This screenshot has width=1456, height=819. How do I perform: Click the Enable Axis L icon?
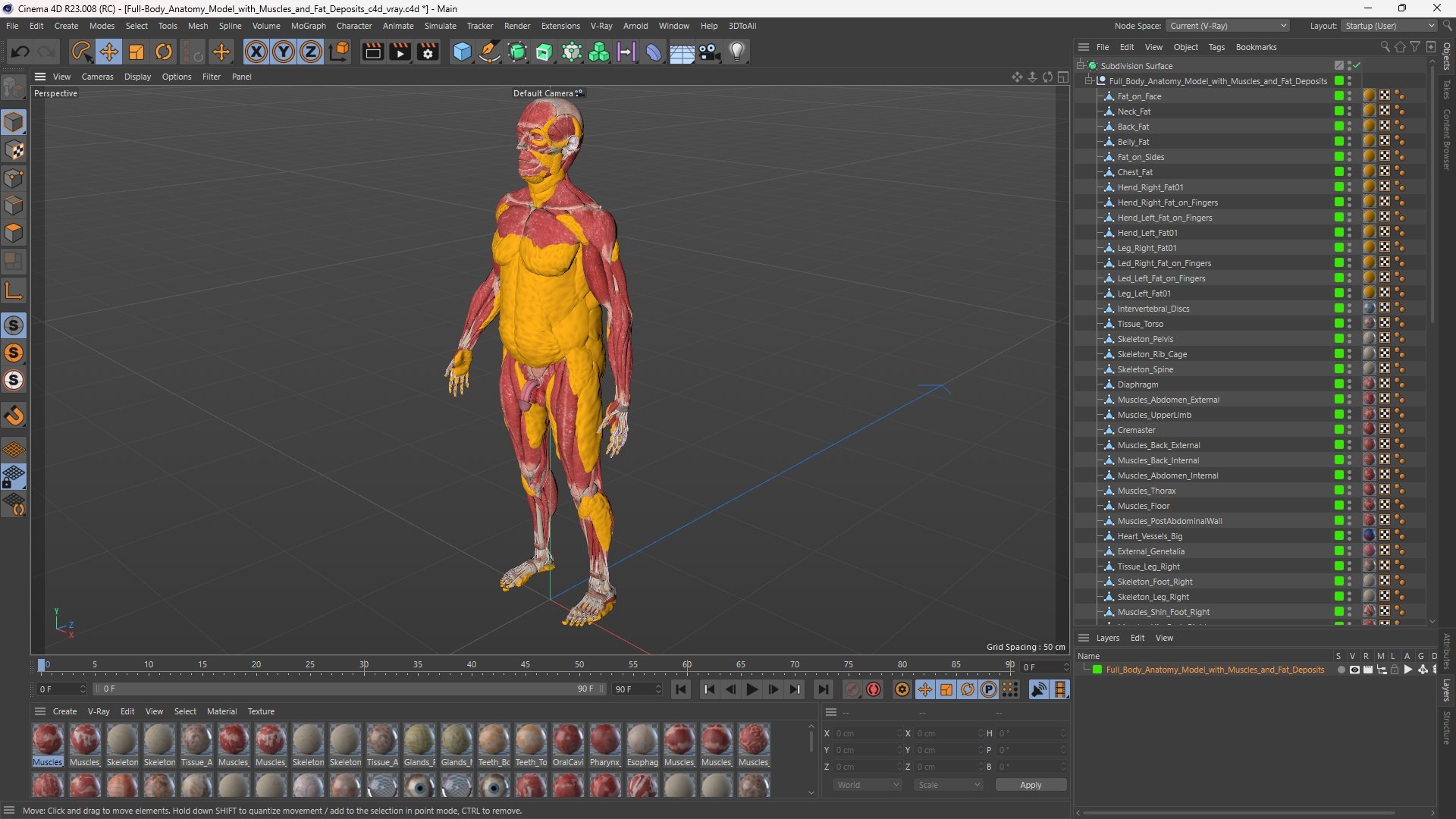[14, 290]
